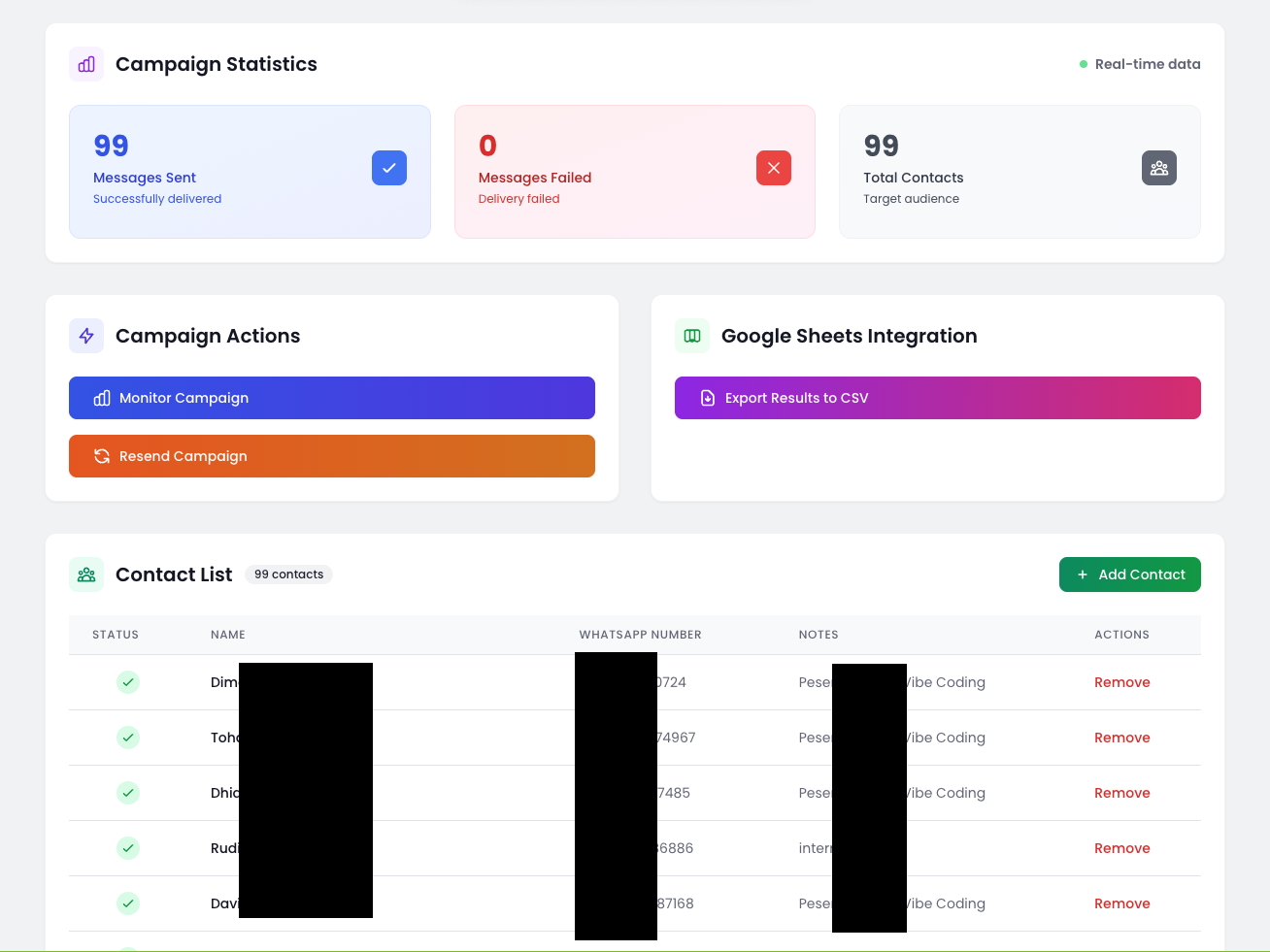
Task: Remove the contact named Toho
Action: click(1122, 738)
